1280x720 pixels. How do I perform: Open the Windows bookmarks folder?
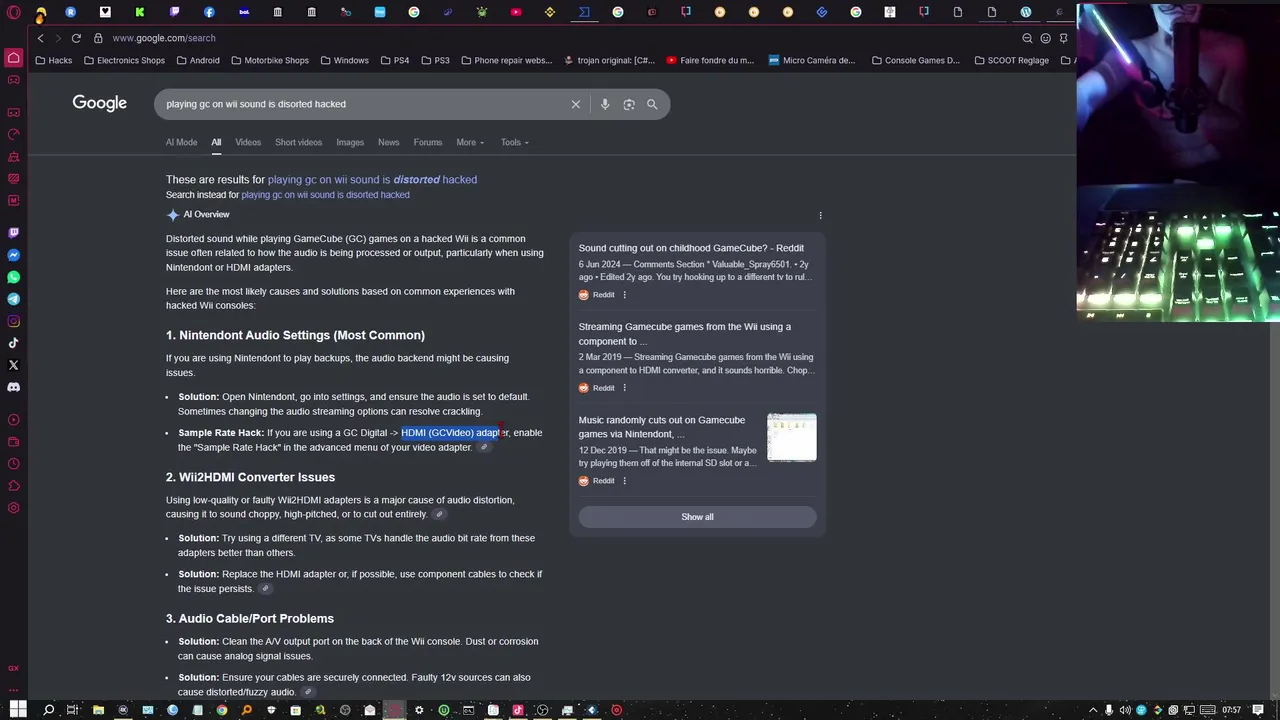[x=345, y=60]
